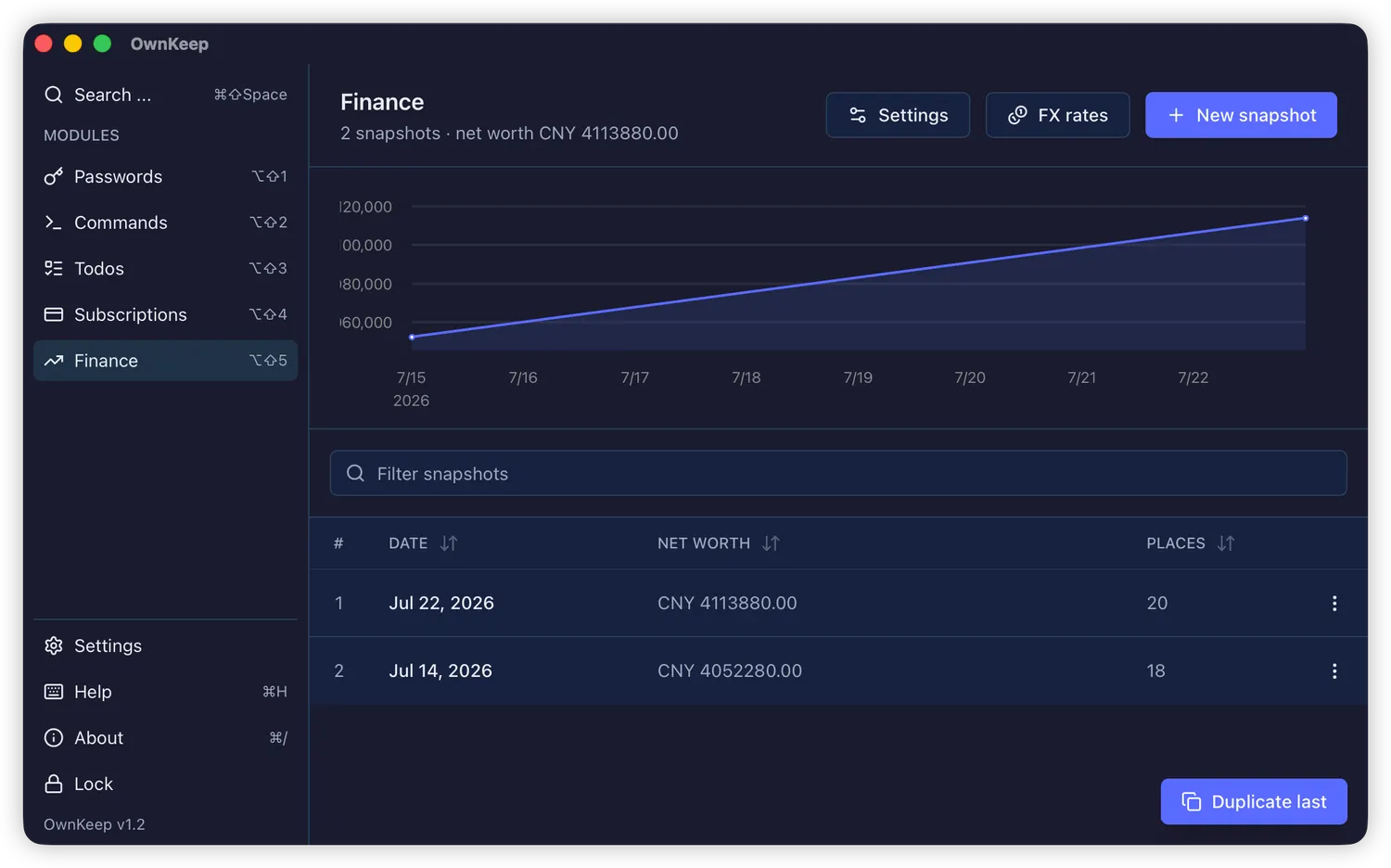Viewport: 1391px width, 868px height.
Task: Click the places value 18
Action: point(1155,670)
